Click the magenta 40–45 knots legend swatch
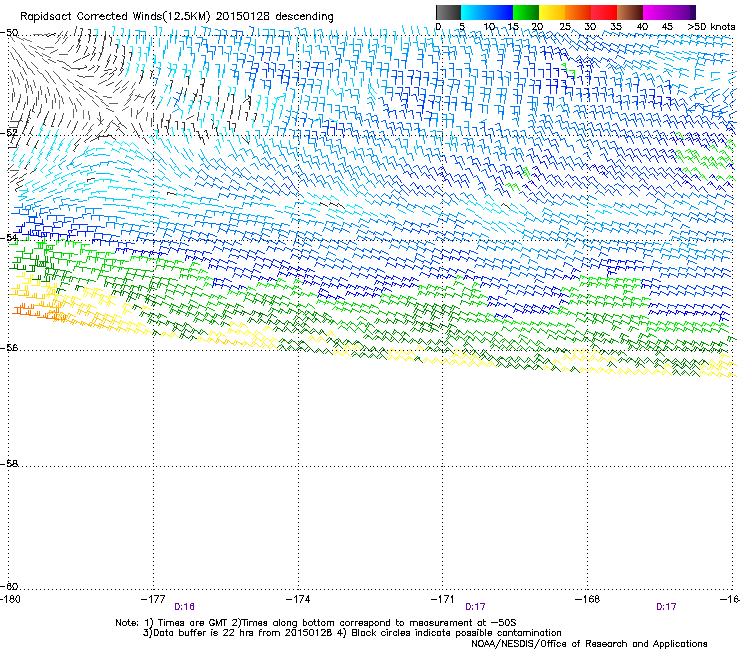 [656, 12]
